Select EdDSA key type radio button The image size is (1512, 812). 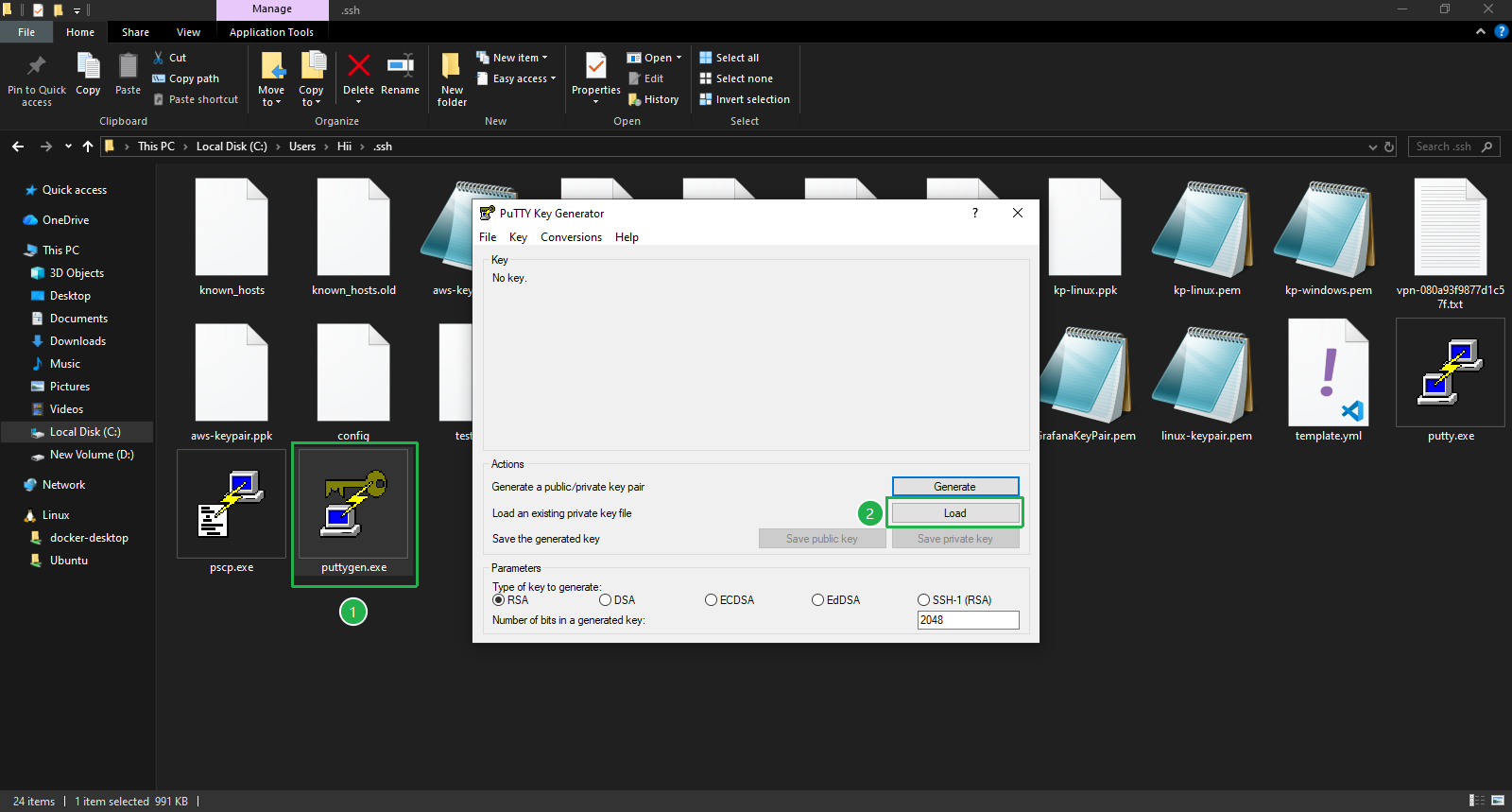(817, 600)
